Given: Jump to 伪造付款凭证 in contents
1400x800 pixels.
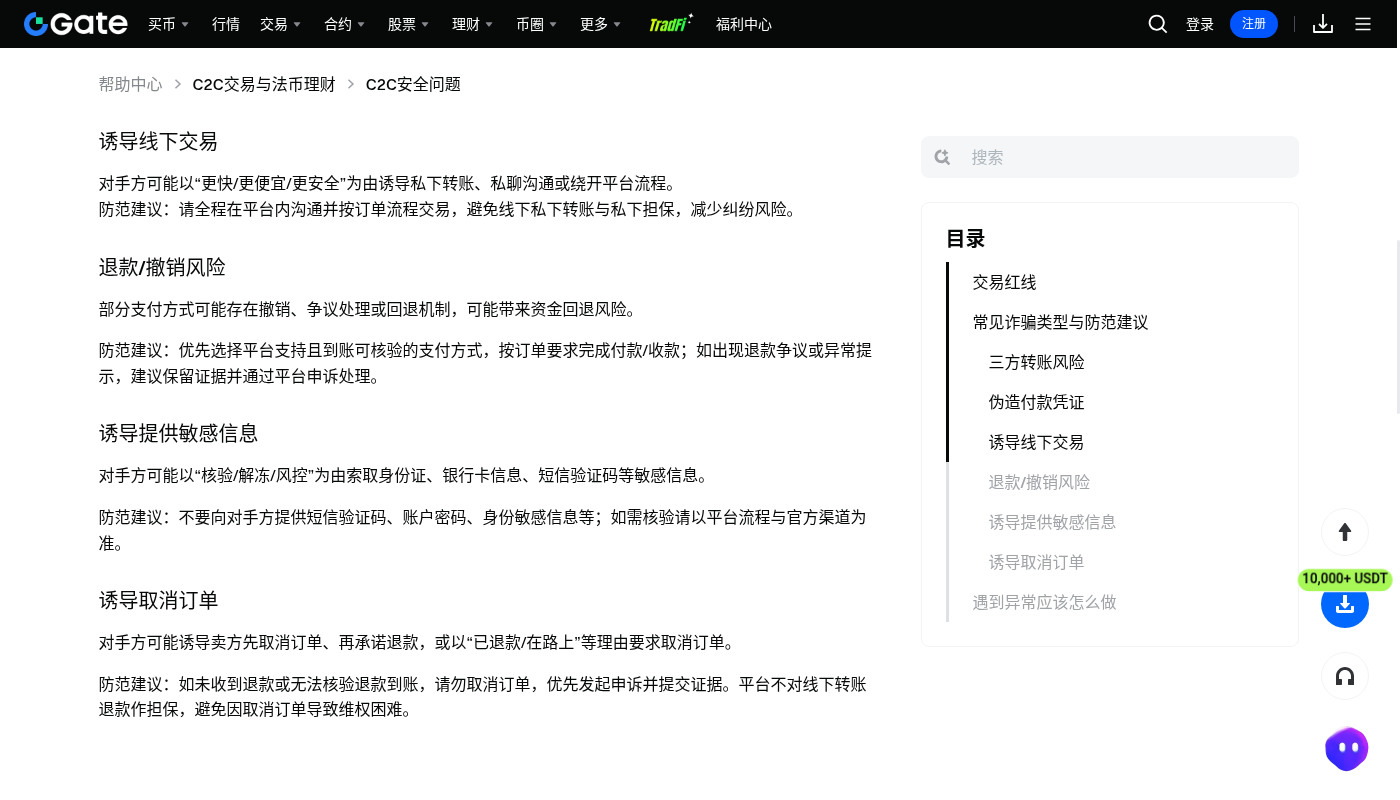Looking at the screenshot, I should point(1037,402).
